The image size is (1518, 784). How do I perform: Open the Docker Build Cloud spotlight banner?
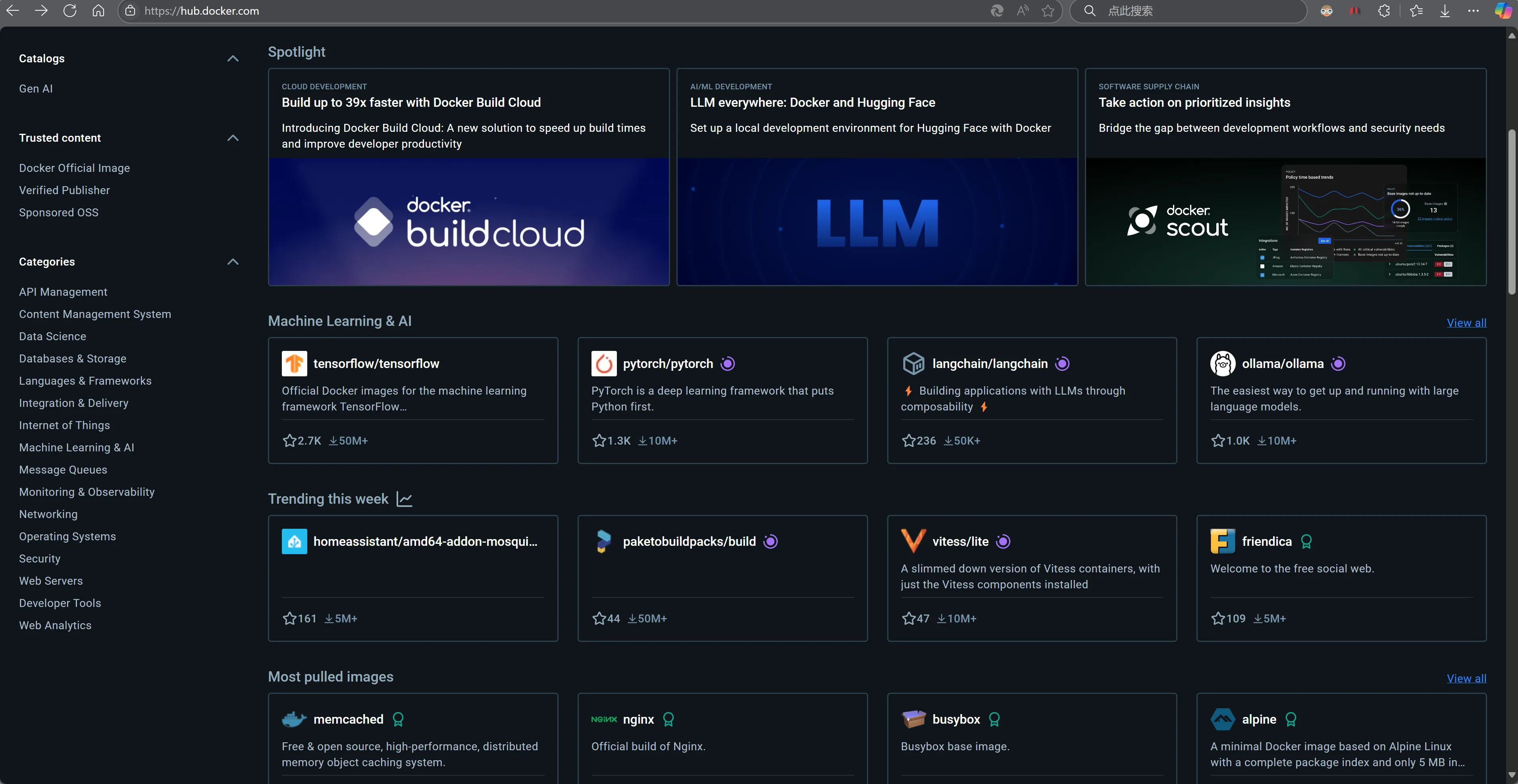click(468, 221)
